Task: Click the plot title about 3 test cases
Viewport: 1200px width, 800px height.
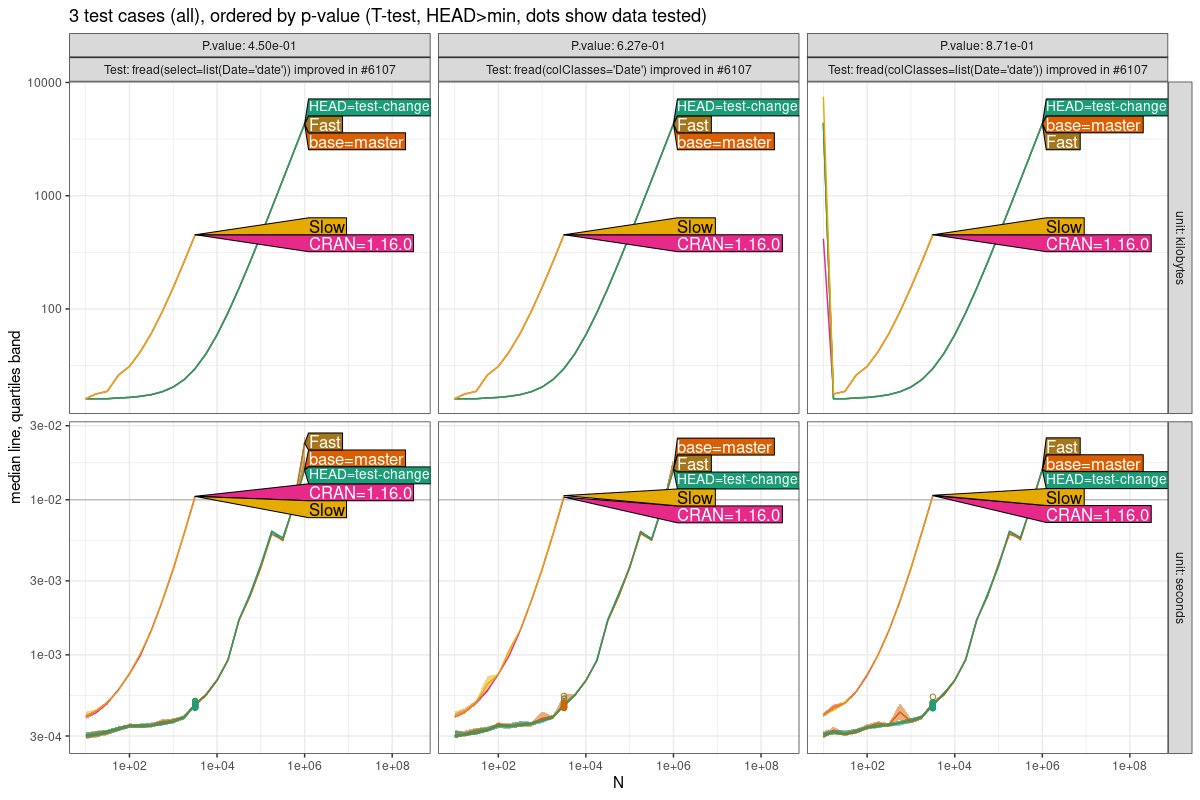Action: [388, 15]
